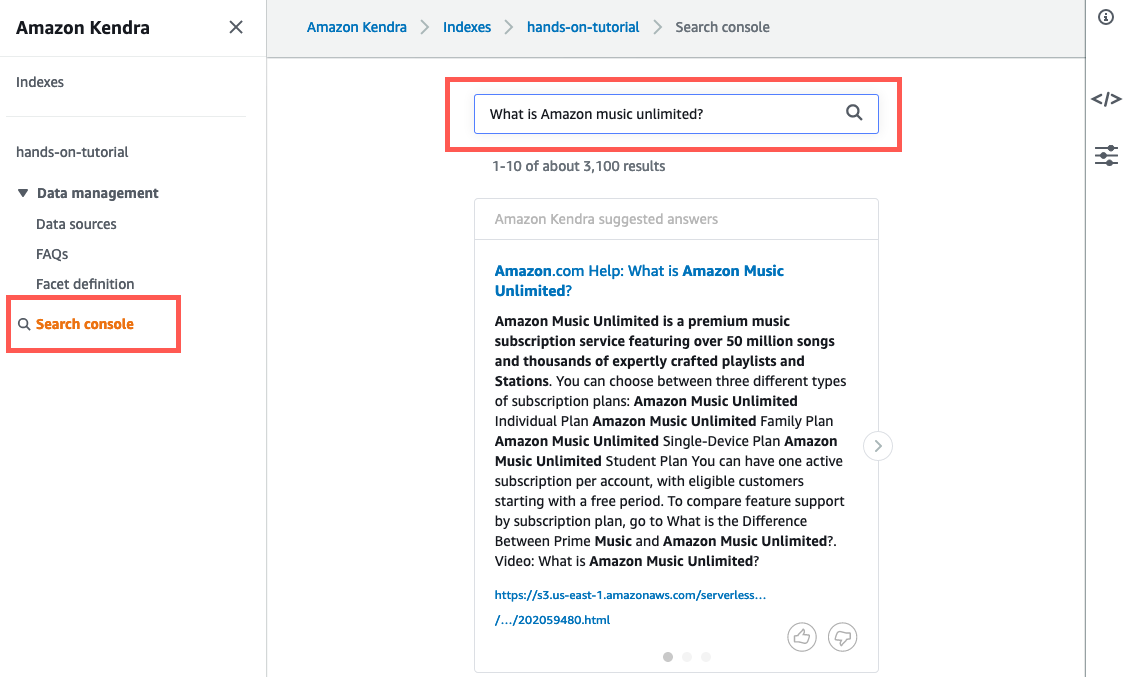Select the first carousel dot
Screen dimensions: 1125x677
click(668, 657)
